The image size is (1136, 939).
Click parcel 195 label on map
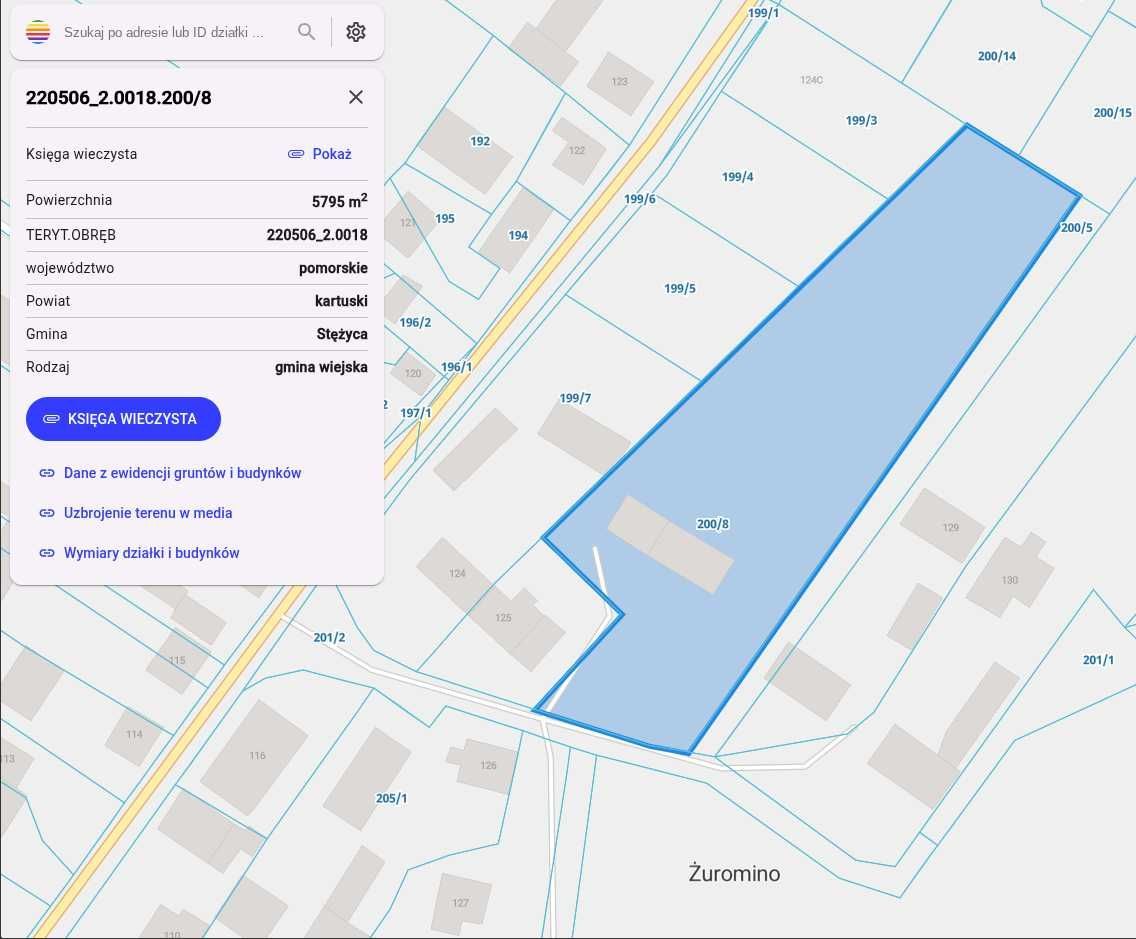(x=445, y=219)
